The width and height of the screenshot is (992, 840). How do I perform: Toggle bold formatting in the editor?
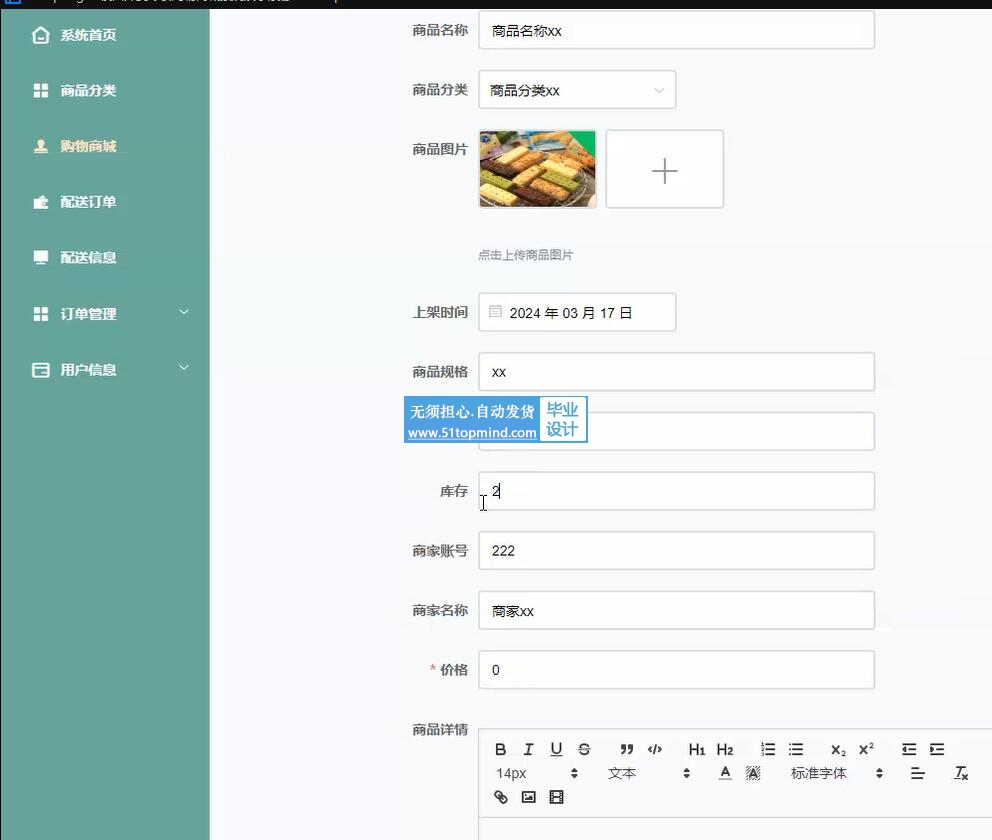pos(500,749)
